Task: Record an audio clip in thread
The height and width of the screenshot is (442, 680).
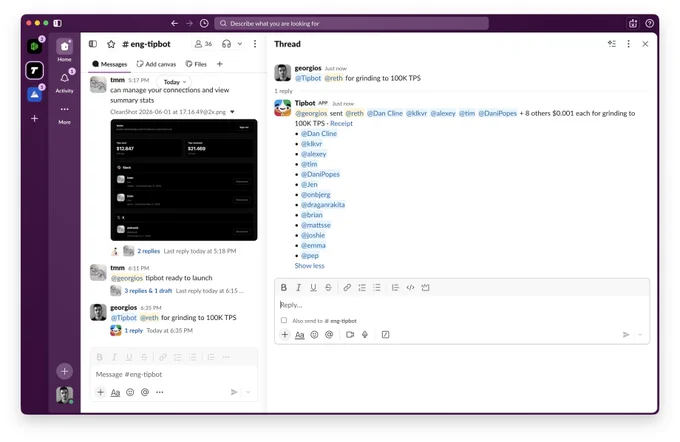Action: tap(365, 335)
